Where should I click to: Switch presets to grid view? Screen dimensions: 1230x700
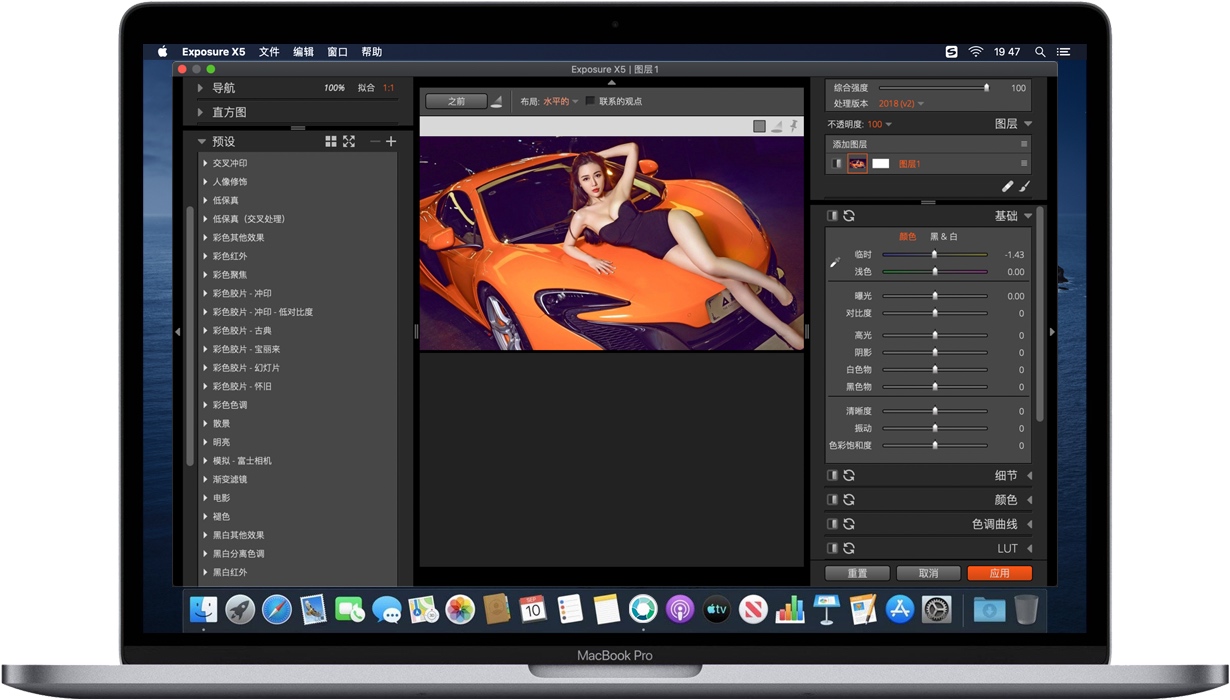pos(331,142)
